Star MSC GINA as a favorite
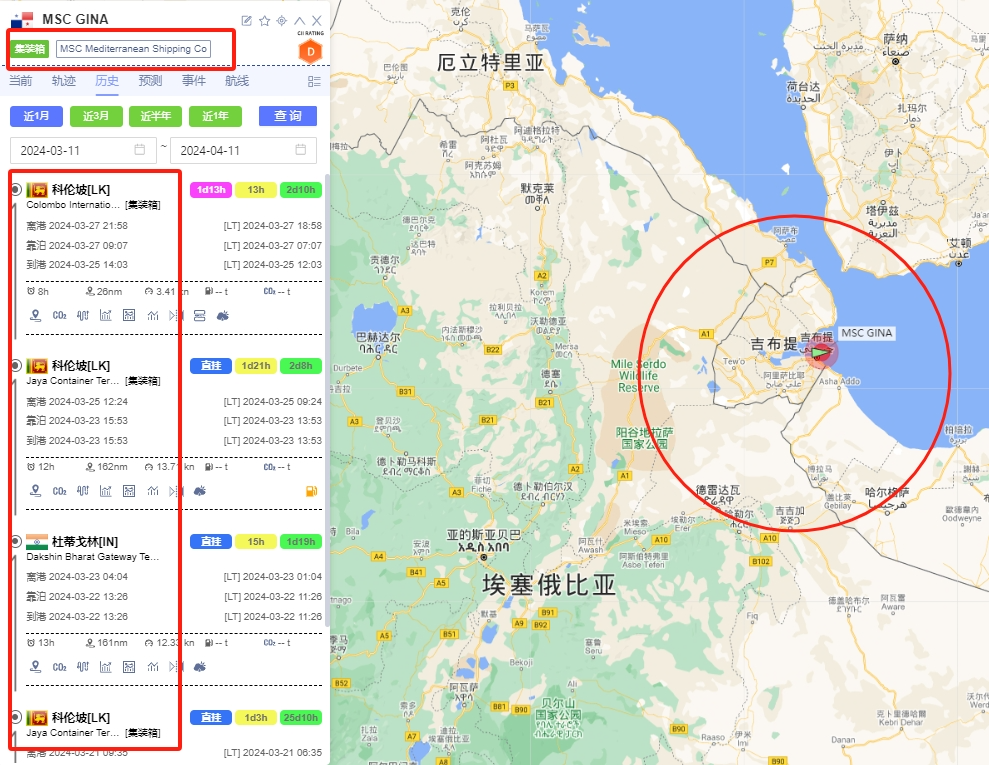The width and height of the screenshot is (989, 765). pos(264,21)
